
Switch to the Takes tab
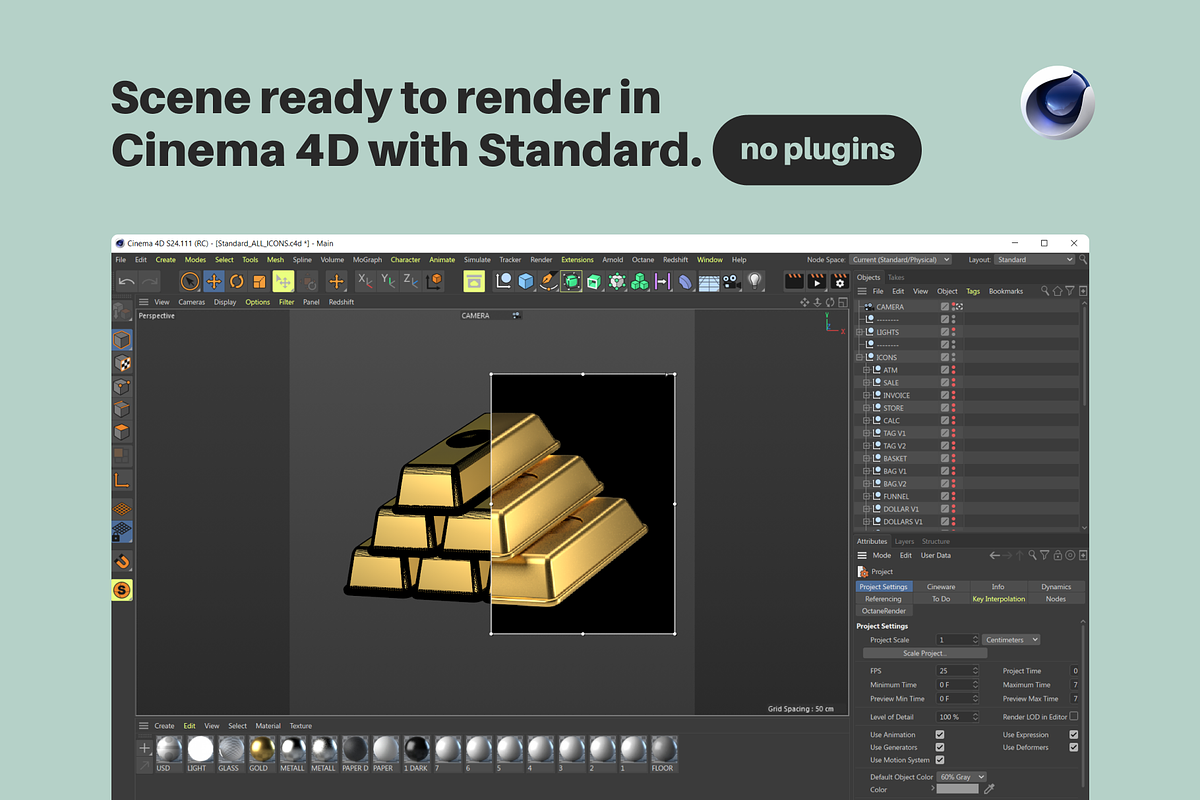point(896,277)
